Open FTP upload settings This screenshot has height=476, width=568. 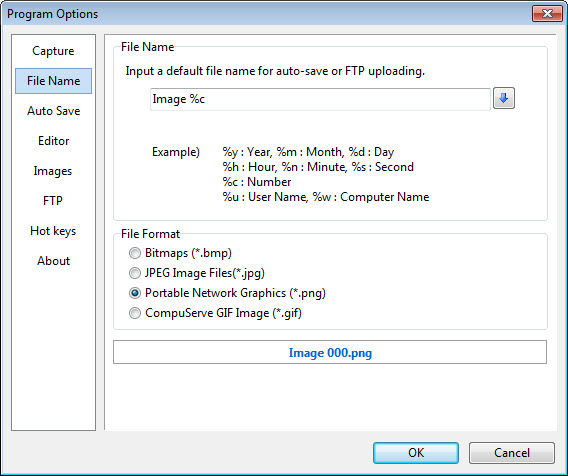(x=53, y=200)
